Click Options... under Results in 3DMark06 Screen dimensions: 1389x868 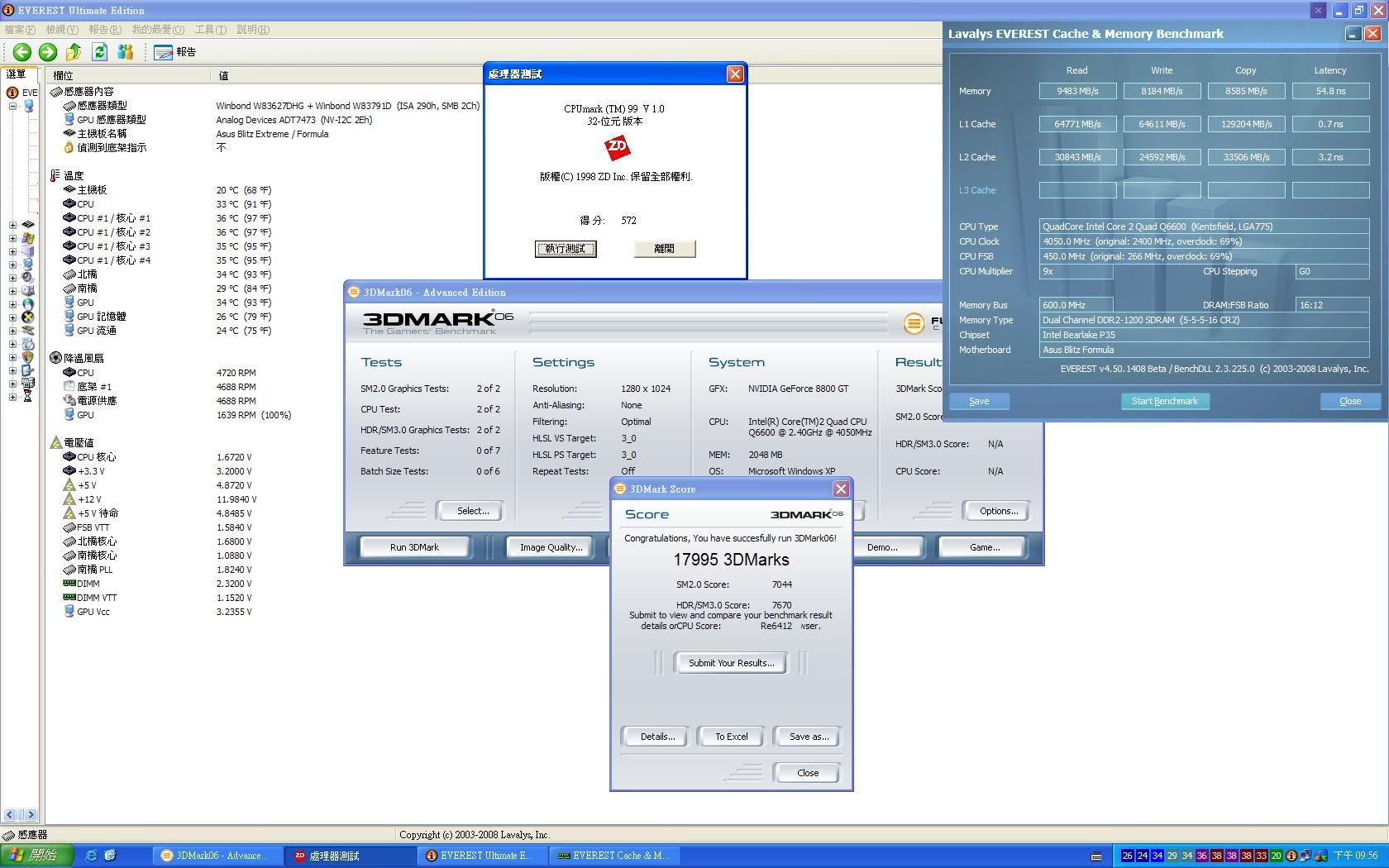pyautogui.click(x=999, y=511)
